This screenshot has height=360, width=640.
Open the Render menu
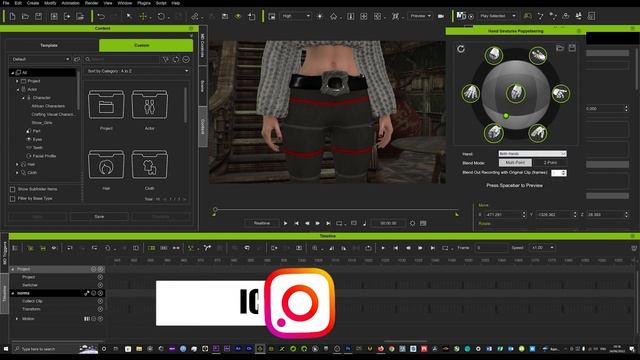91,3
